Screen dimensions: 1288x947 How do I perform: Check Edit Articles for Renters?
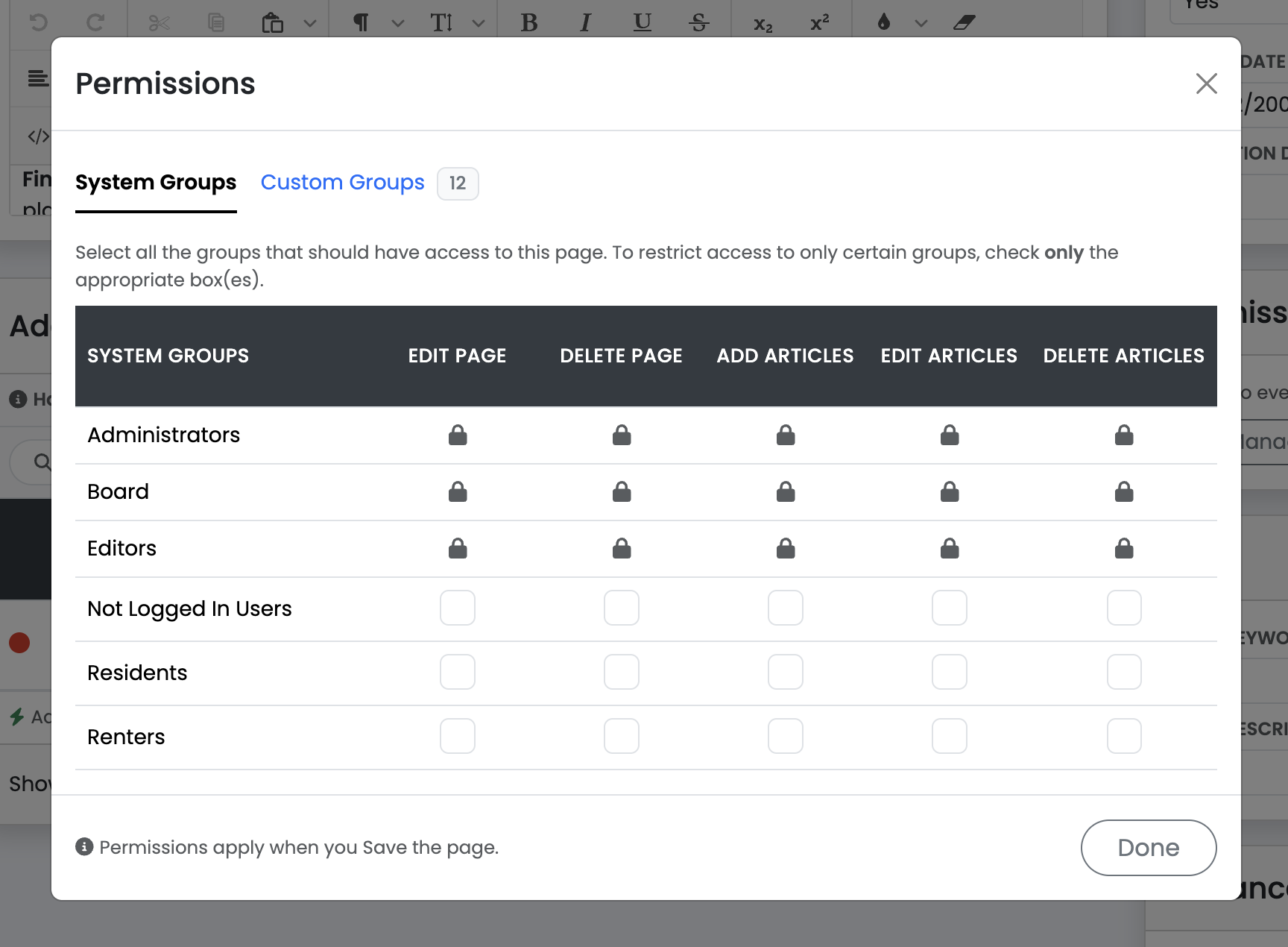tap(950, 736)
